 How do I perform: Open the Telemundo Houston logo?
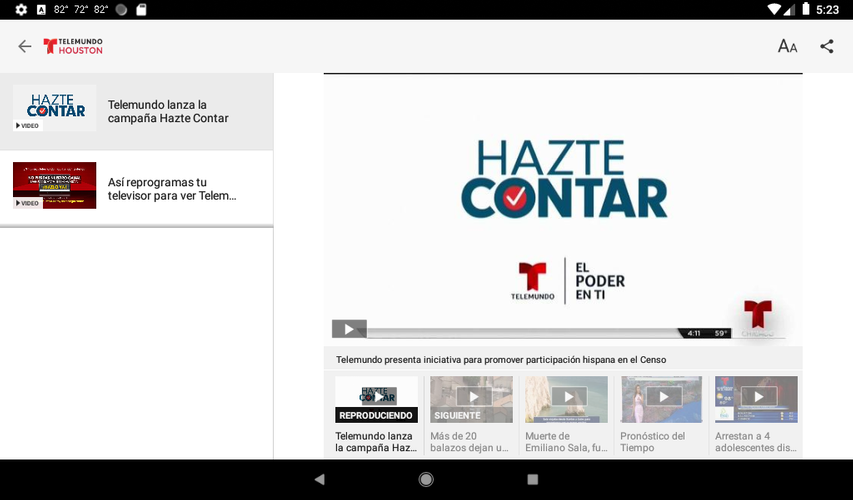tap(73, 46)
